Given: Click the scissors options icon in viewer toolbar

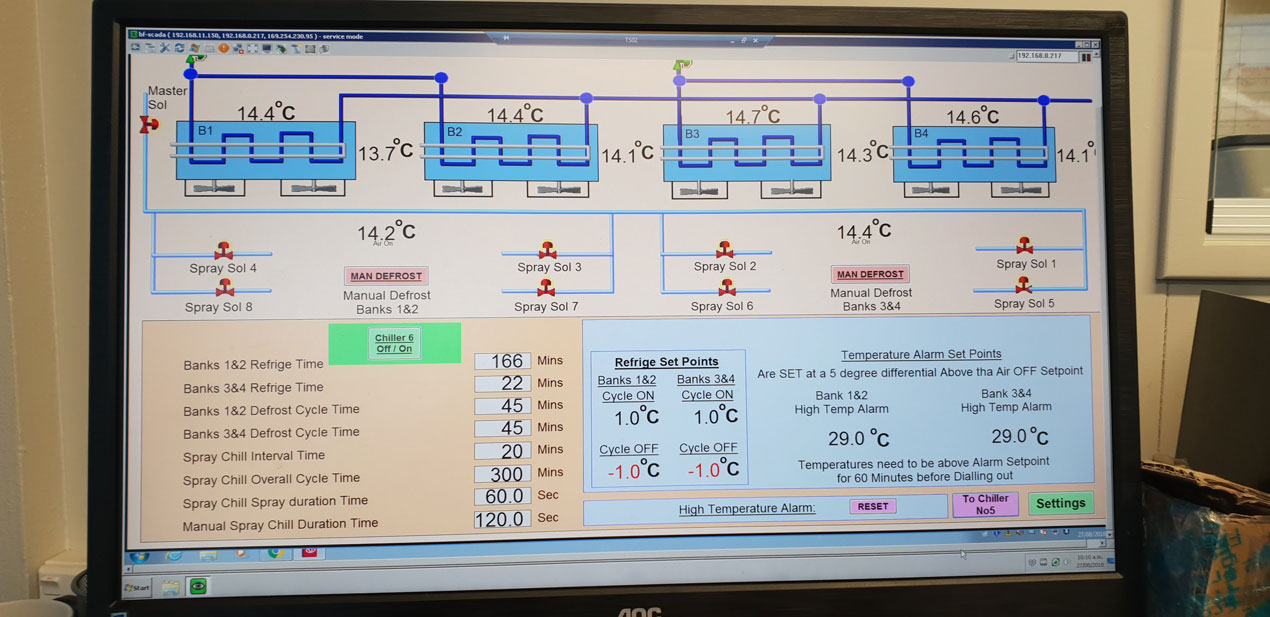Looking at the screenshot, I should coord(165,48).
